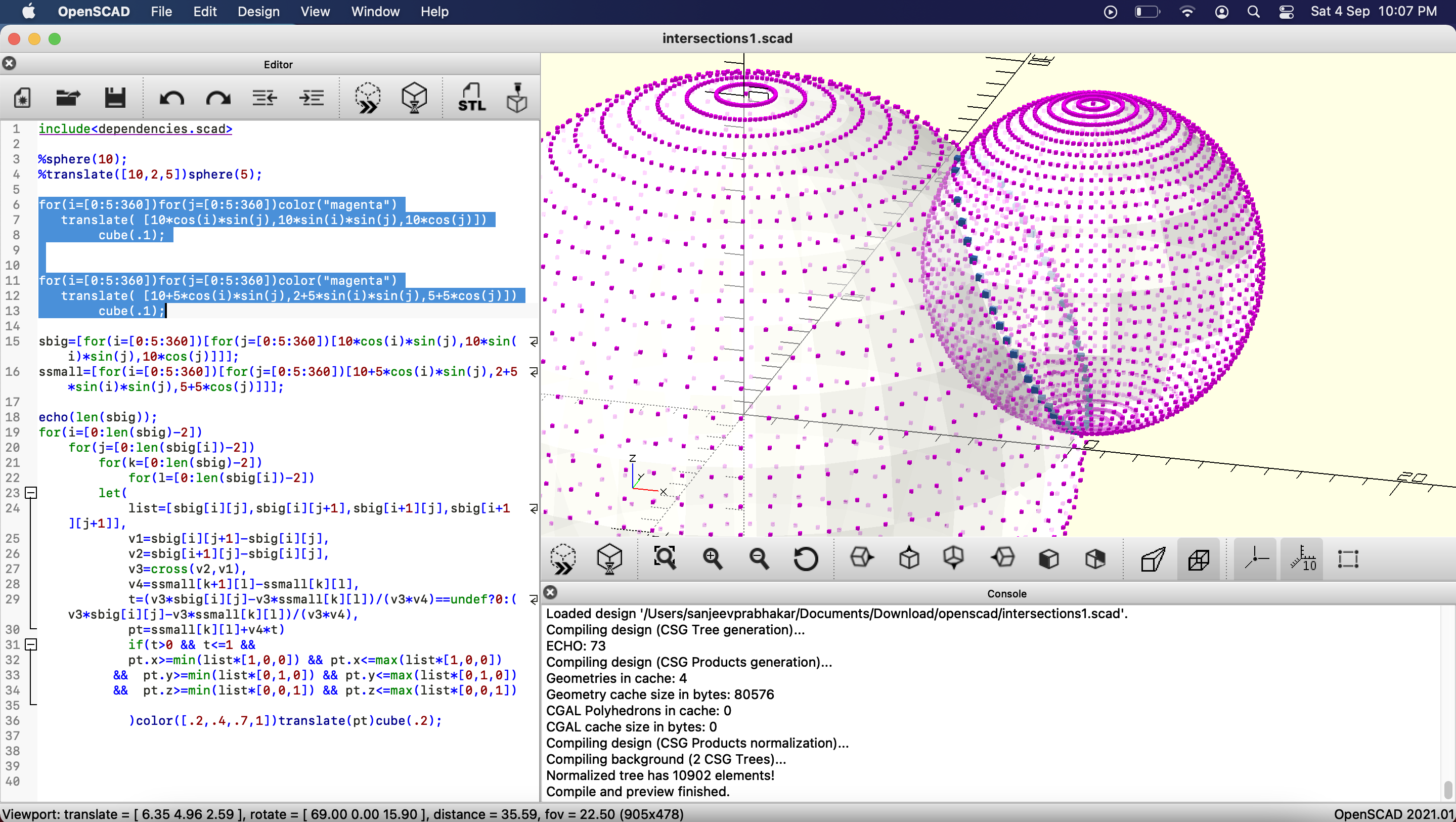The height and width of the screenshot is (822, 1456).
Task: Close the Editor panel
Action: click(x=10, y=63)
